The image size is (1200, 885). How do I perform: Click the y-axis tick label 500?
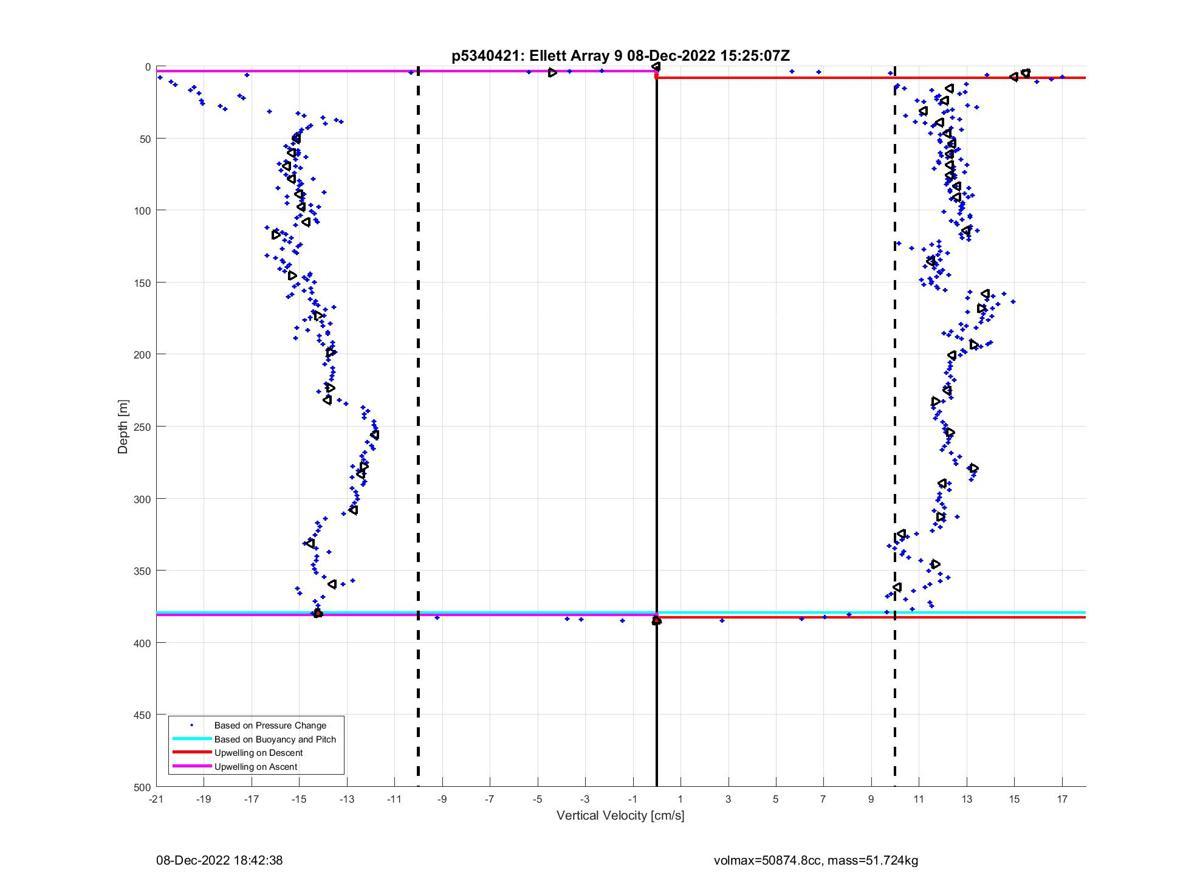point(142,788)
